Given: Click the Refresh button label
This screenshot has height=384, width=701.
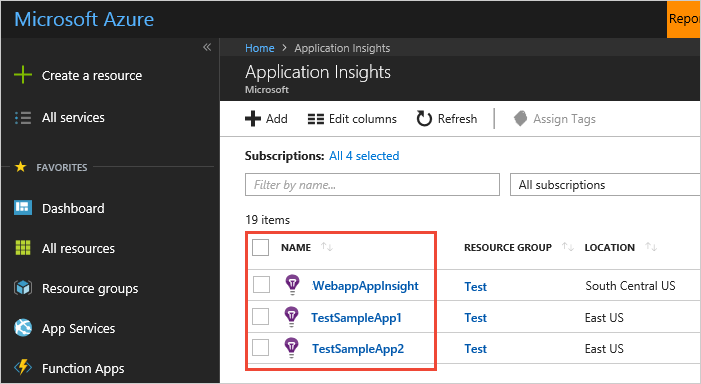Looking at the screenshot, I should (457, 119).
